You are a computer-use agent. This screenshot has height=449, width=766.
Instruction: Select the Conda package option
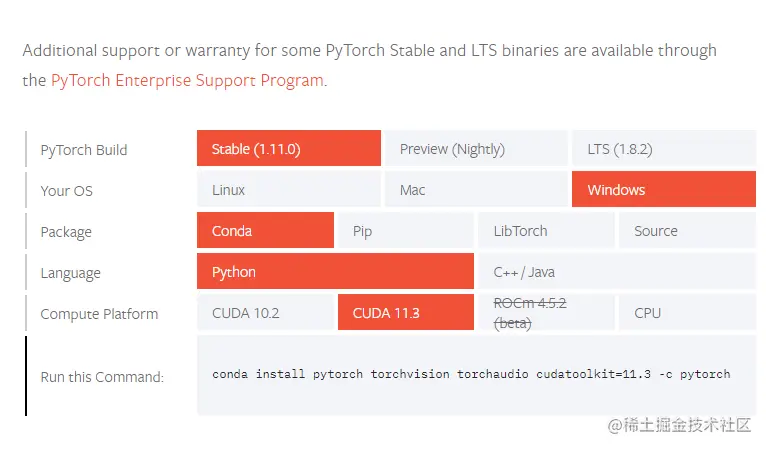point(265,230)
